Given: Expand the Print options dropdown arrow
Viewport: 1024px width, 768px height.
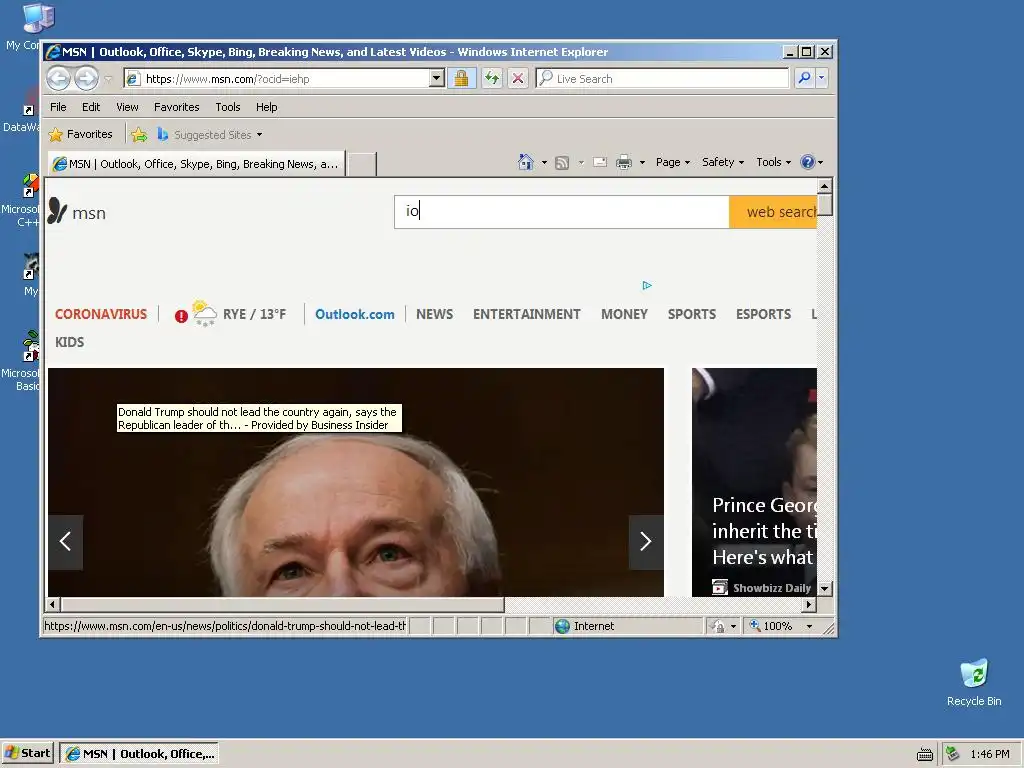Looking at the screenshot, I should tap(642, 163).
